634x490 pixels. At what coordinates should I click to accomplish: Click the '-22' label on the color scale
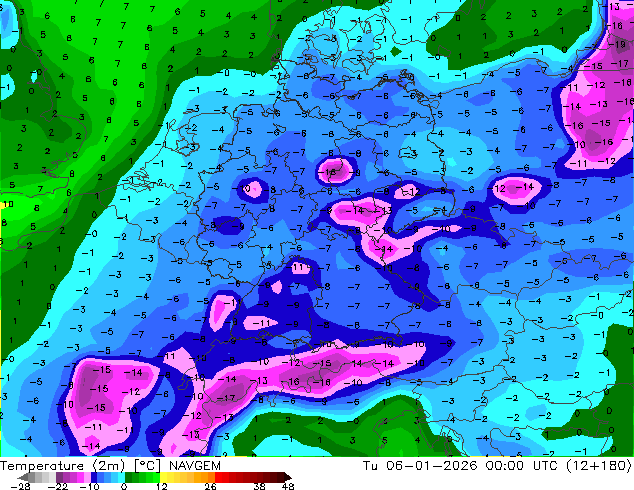(x=58, y=486)
